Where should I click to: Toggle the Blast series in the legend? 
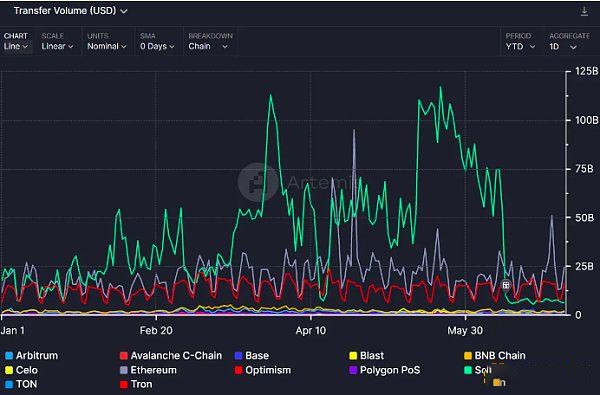(366, 356)
